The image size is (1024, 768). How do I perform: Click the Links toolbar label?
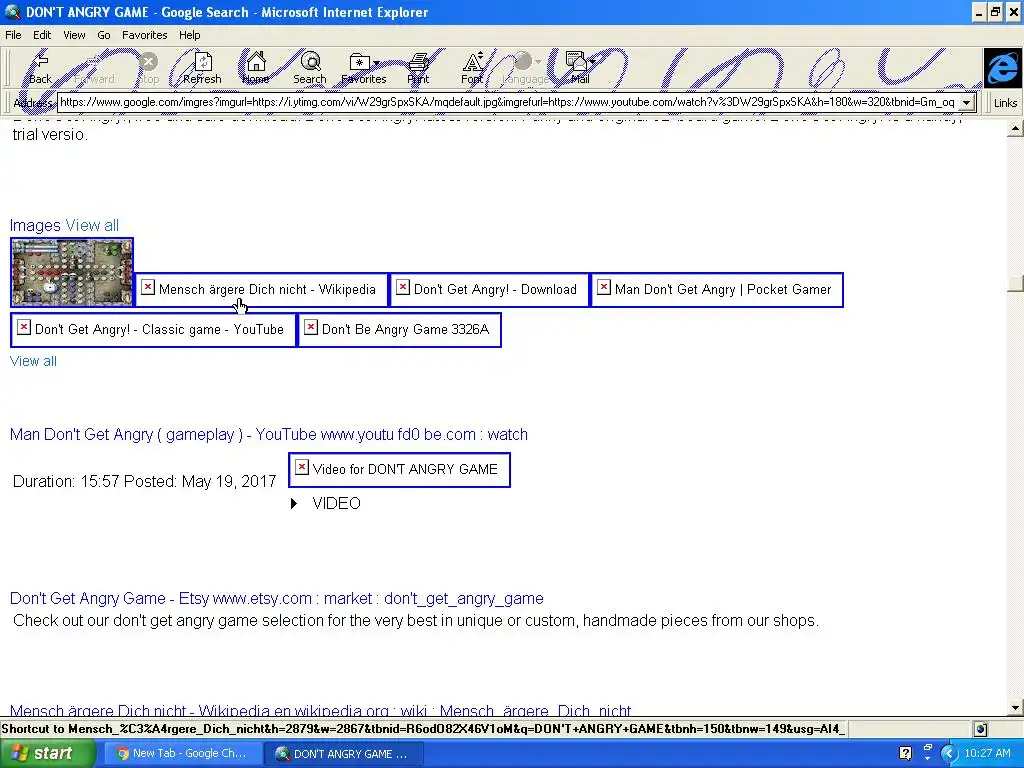tap(1005, 103)
